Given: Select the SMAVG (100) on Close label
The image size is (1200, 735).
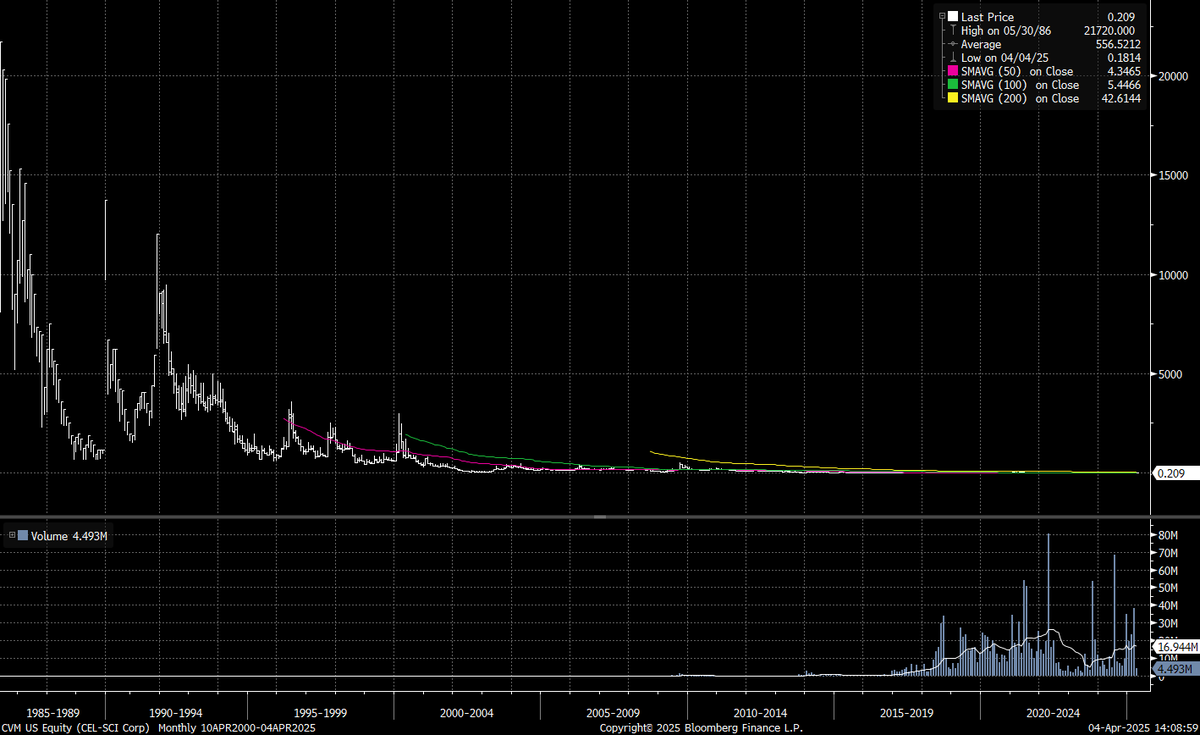Looking at the screenshot, I should tap(1020, 85).
